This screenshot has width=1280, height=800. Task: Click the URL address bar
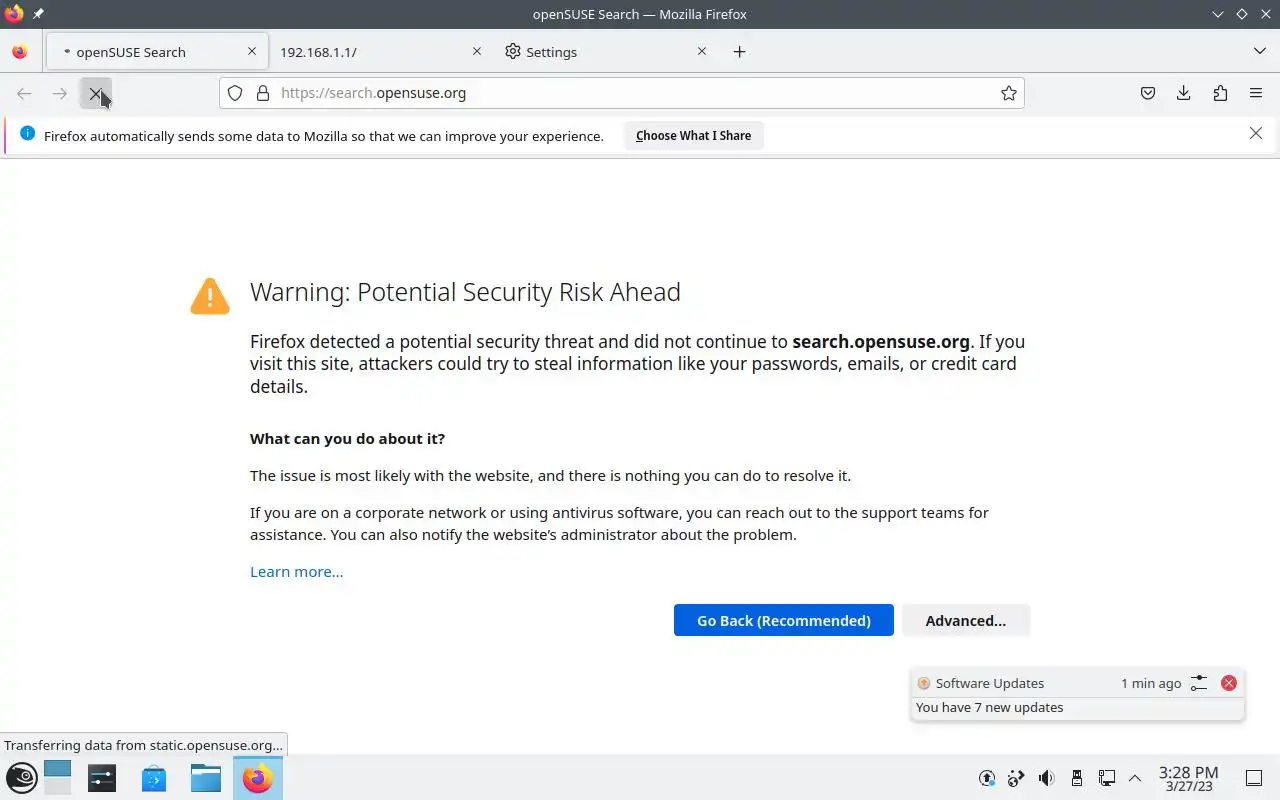click(x=622, y=93)
